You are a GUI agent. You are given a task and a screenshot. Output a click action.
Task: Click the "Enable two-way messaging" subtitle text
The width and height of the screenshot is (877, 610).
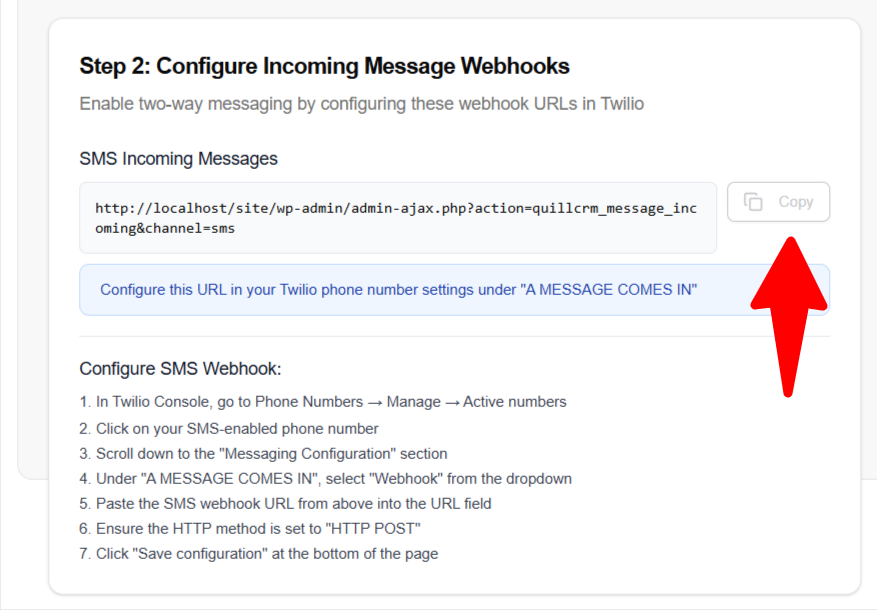(x=361, y=103)
